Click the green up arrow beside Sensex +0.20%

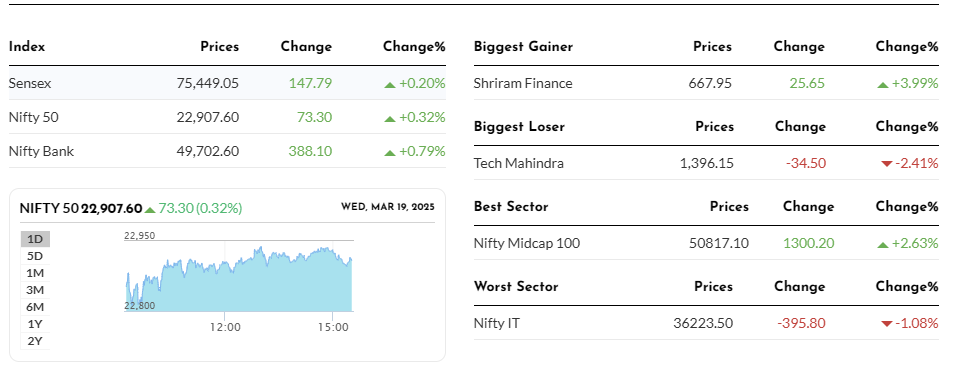tap(389, 84)
